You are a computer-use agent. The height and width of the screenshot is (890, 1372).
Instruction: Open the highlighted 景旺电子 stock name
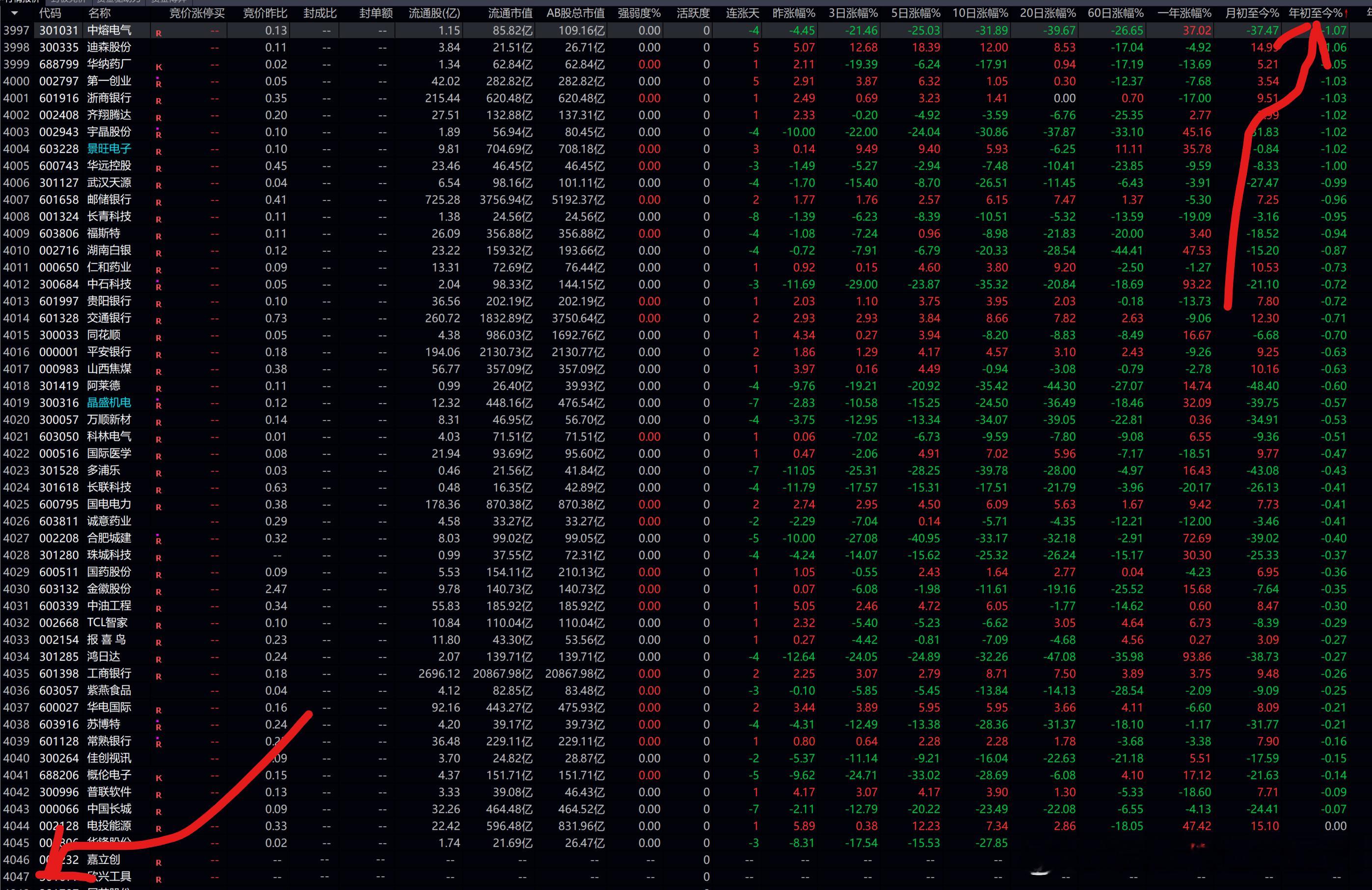tap(109, 149)
